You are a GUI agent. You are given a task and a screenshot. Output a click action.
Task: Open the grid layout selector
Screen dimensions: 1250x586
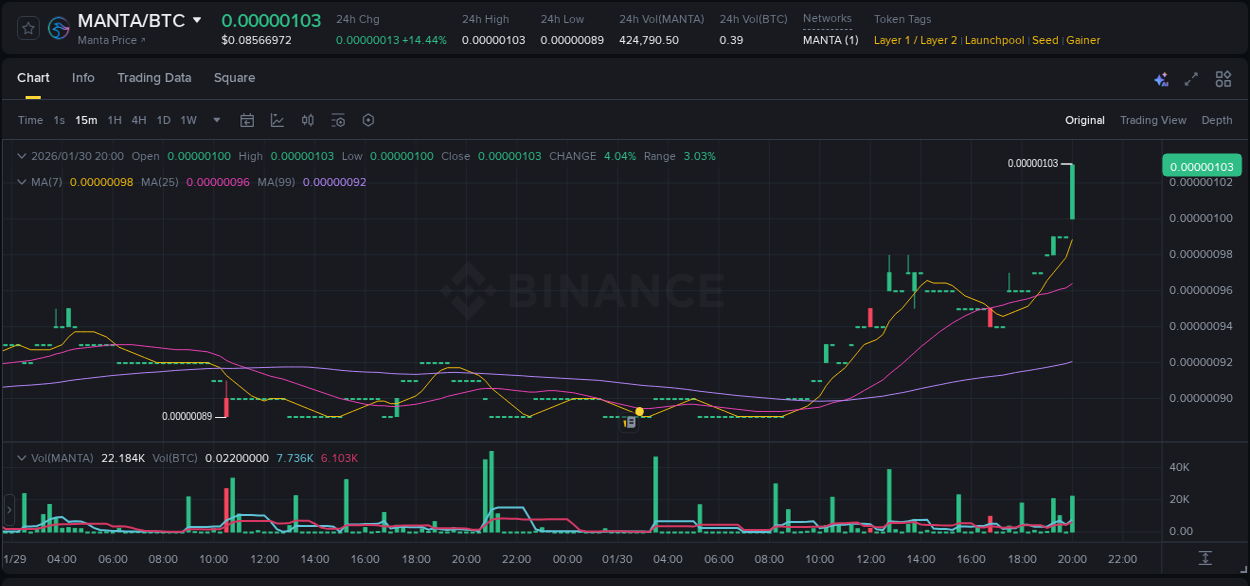tap(1222, 78)
